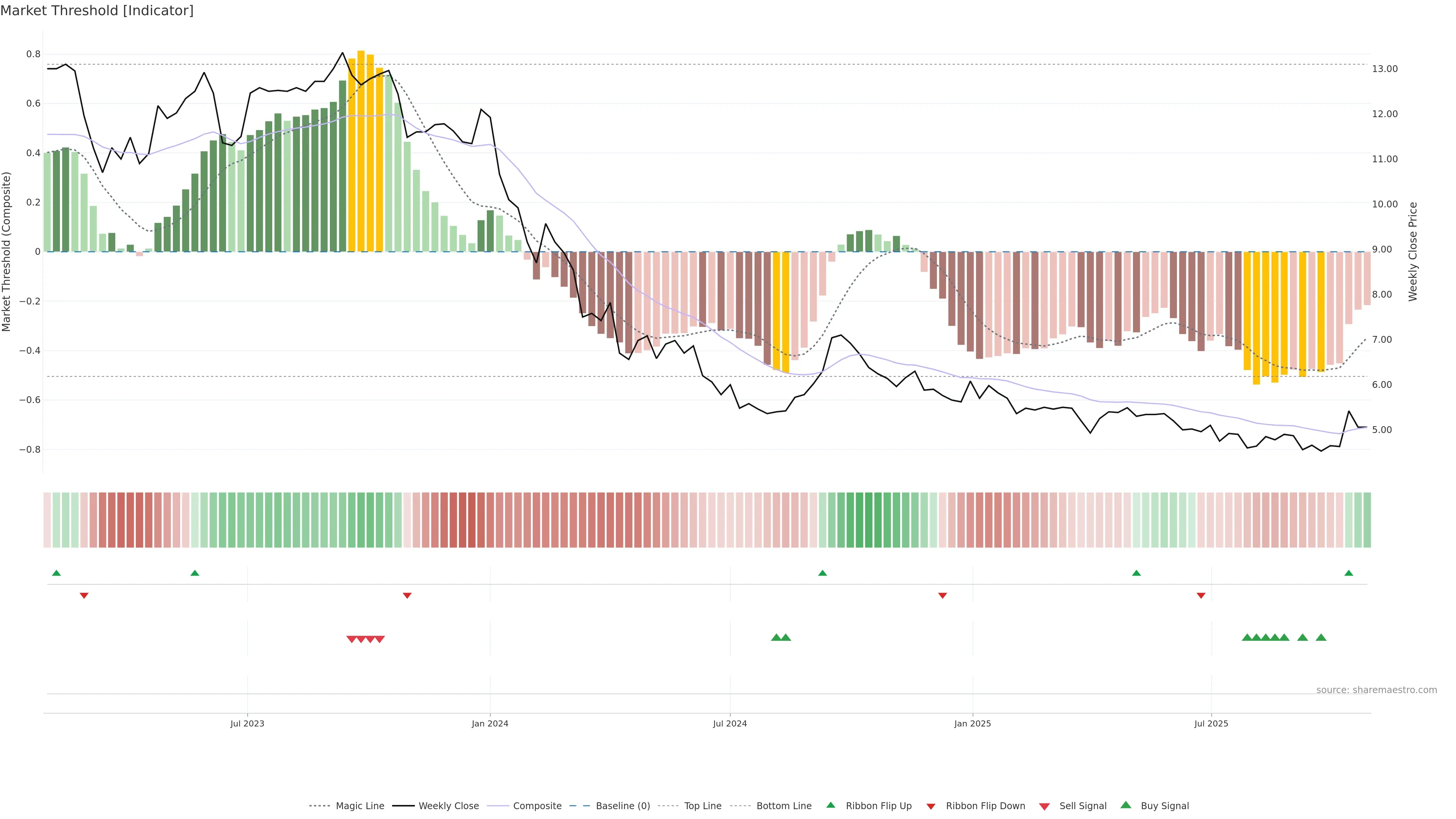Click the Jan 2024 x-axis label
This screenshot has height=819, width=1456.
click(490, 723)
